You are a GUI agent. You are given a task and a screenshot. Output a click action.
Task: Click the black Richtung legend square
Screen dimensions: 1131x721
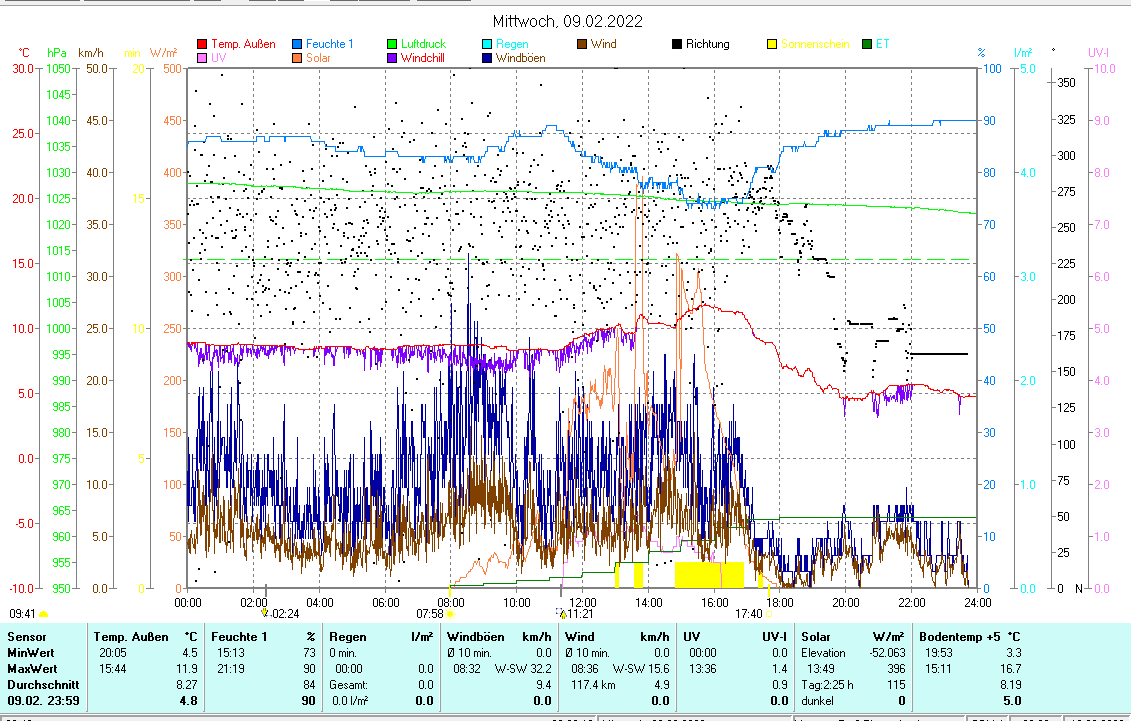(x=677, y=44)
